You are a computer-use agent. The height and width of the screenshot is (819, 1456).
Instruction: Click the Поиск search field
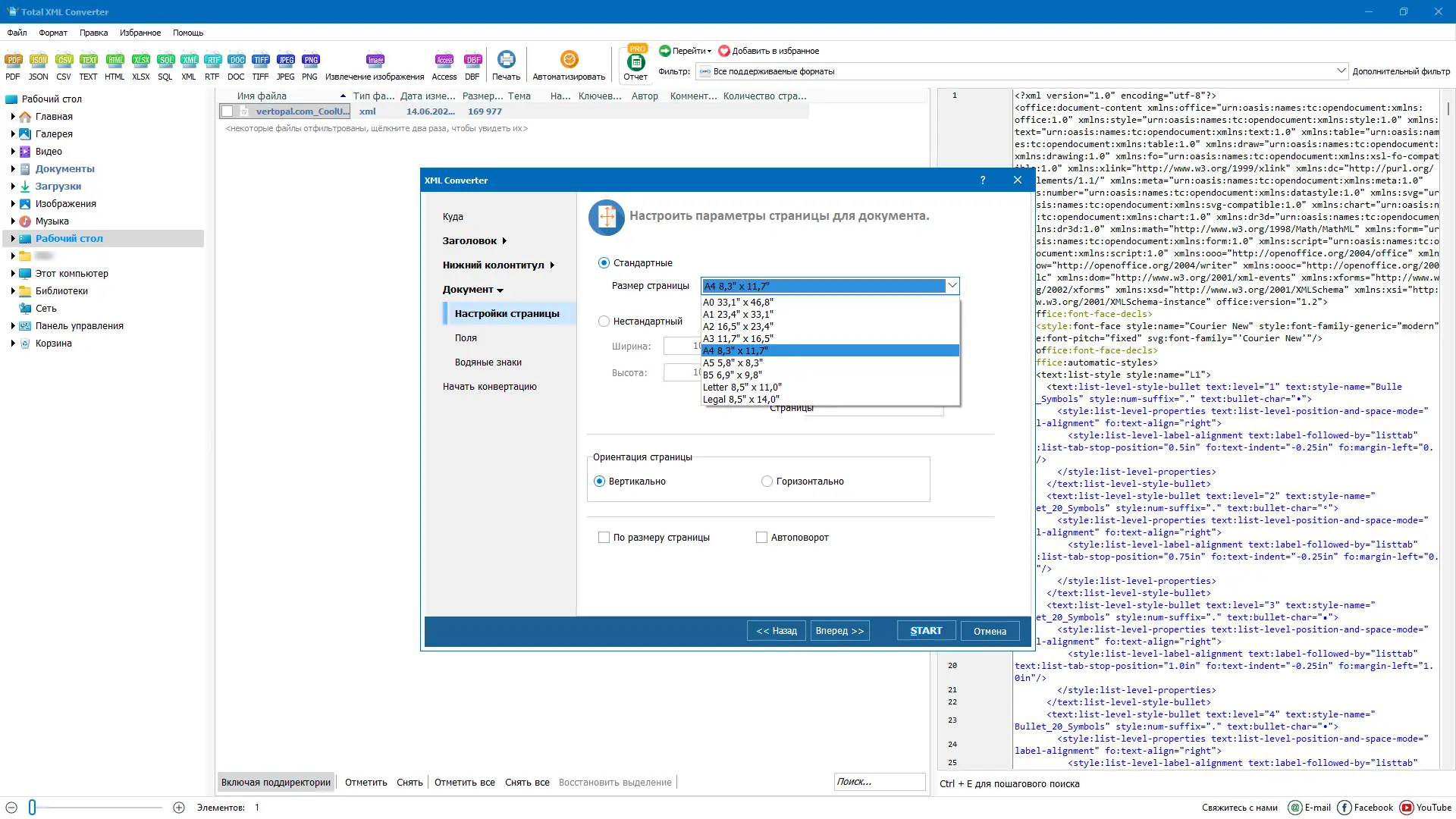coord(878,782)
